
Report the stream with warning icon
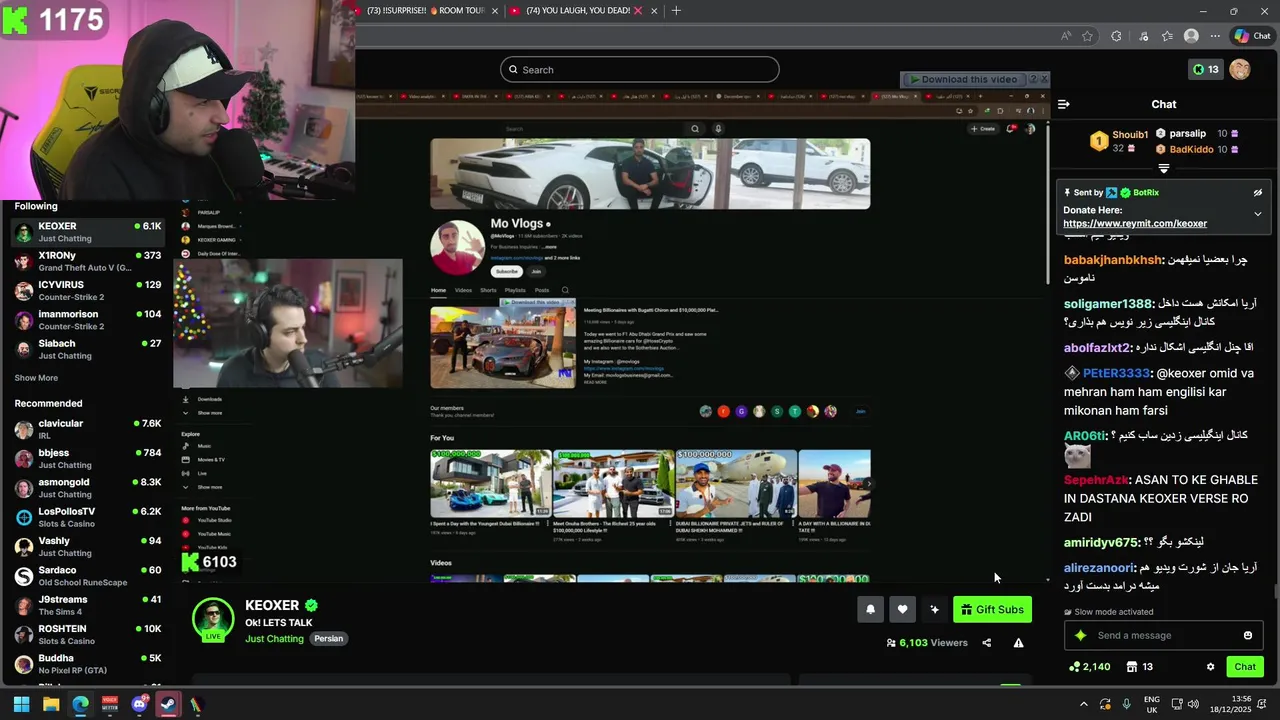point(1018,643)
